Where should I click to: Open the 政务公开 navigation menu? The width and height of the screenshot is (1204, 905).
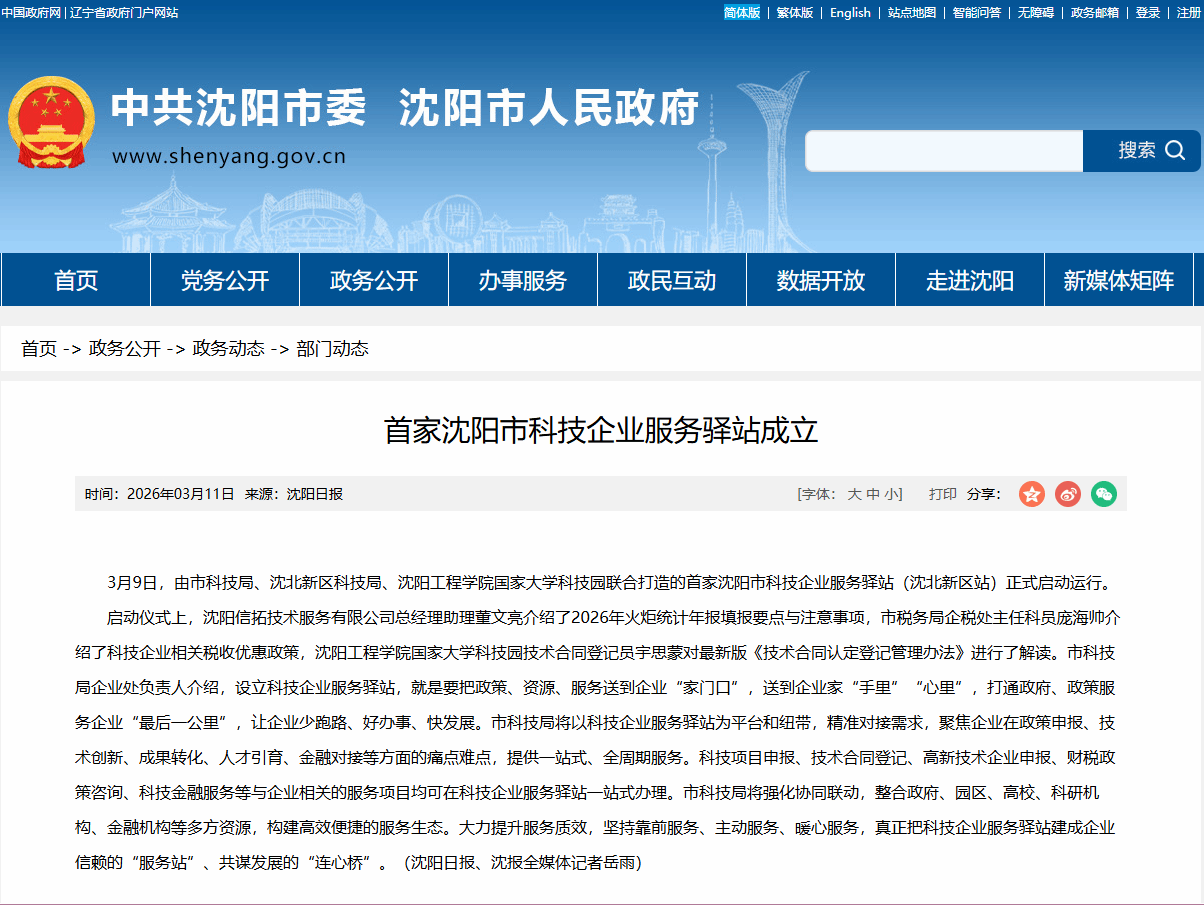(x=374, y=280)
